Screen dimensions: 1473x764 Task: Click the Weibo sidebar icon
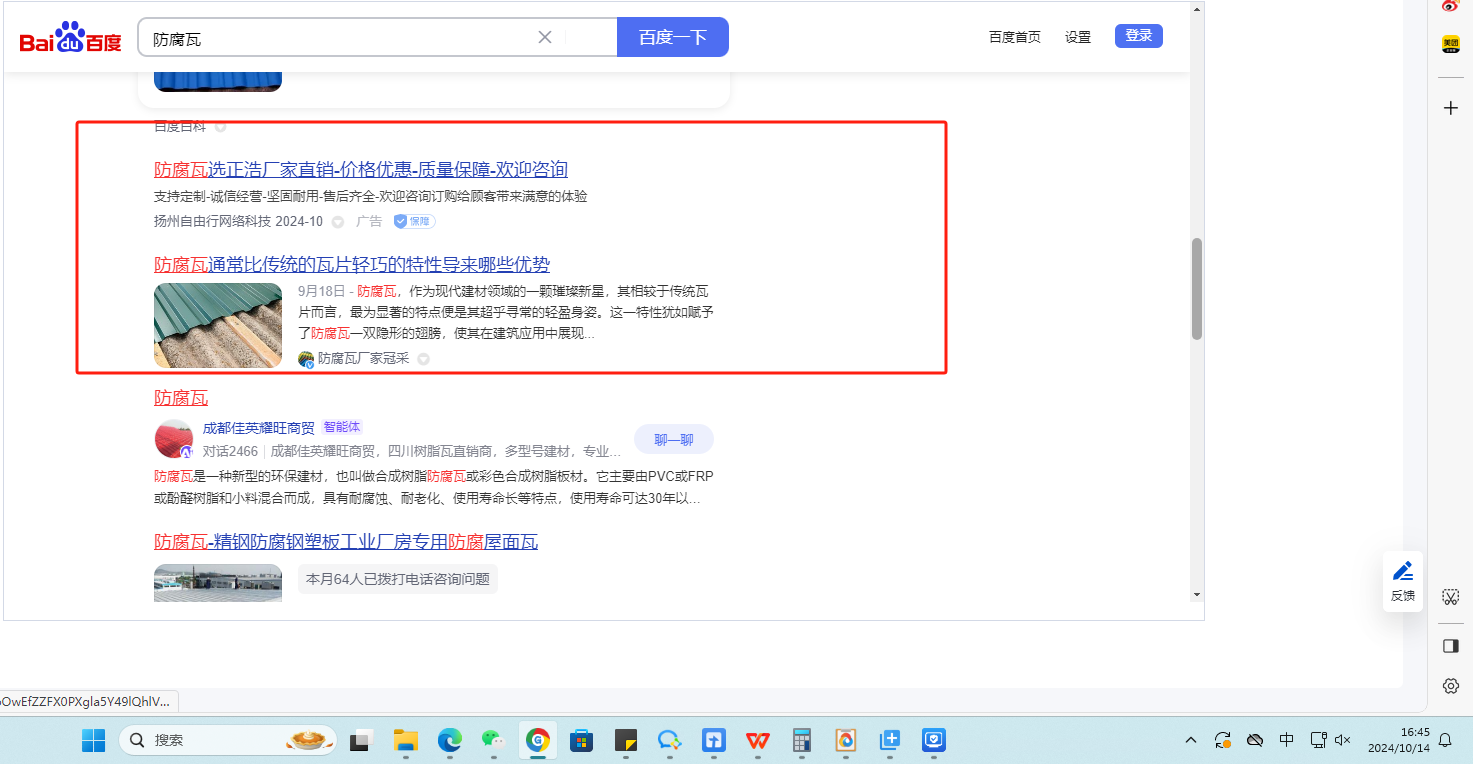1450,6
